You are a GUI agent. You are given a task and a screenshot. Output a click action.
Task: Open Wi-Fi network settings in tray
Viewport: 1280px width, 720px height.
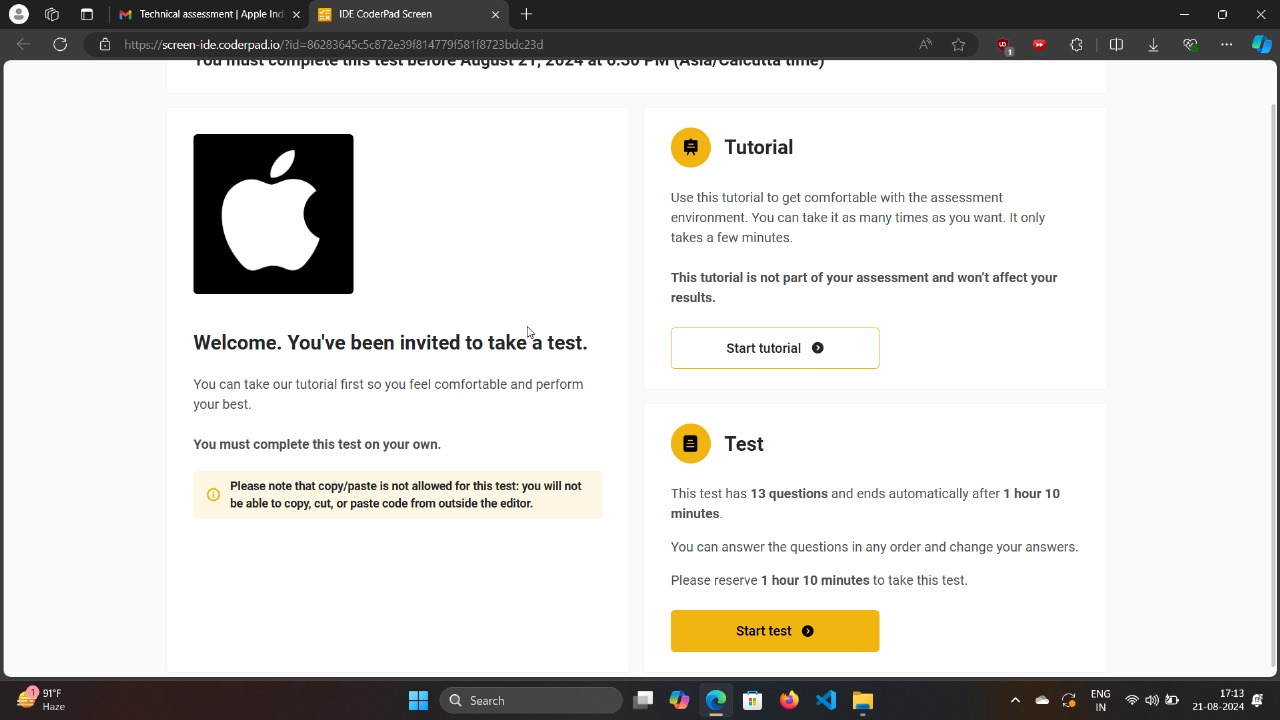pyautogui.click(x=1132, y=700)
